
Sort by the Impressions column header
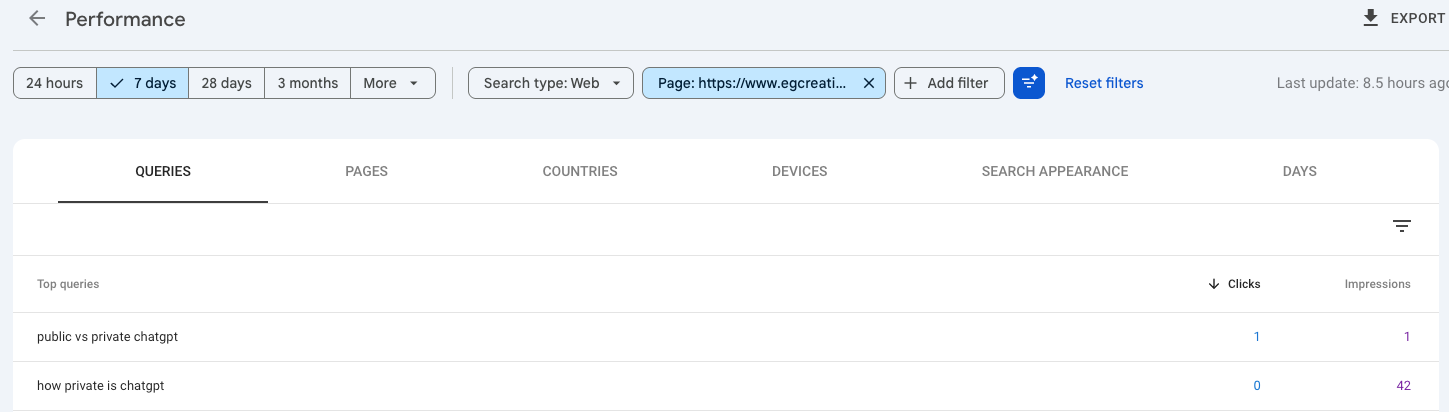click(1377, 284)
